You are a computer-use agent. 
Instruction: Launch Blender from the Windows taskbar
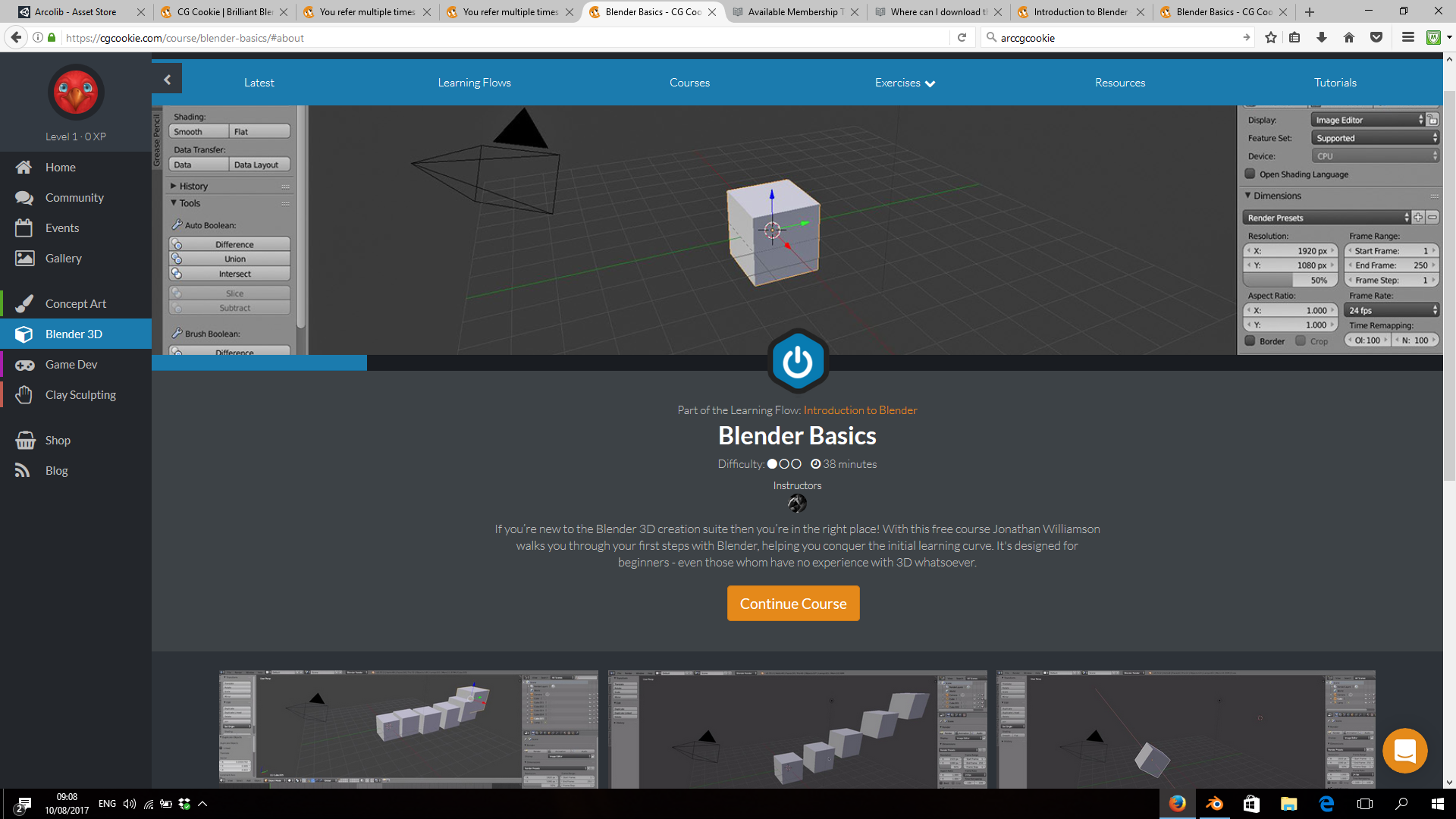click(x=1214, y=804)
